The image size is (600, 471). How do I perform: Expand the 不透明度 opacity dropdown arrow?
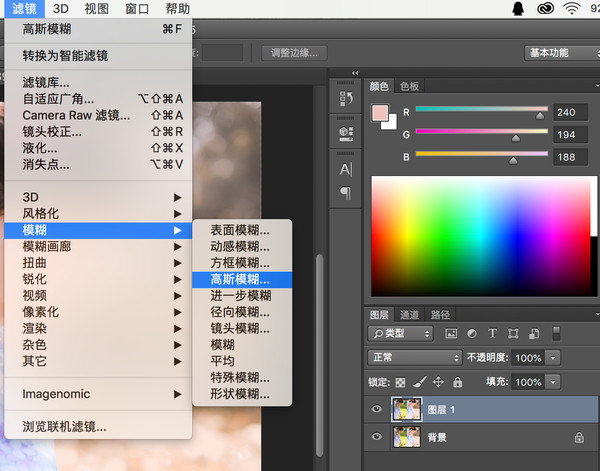(553, 357)
